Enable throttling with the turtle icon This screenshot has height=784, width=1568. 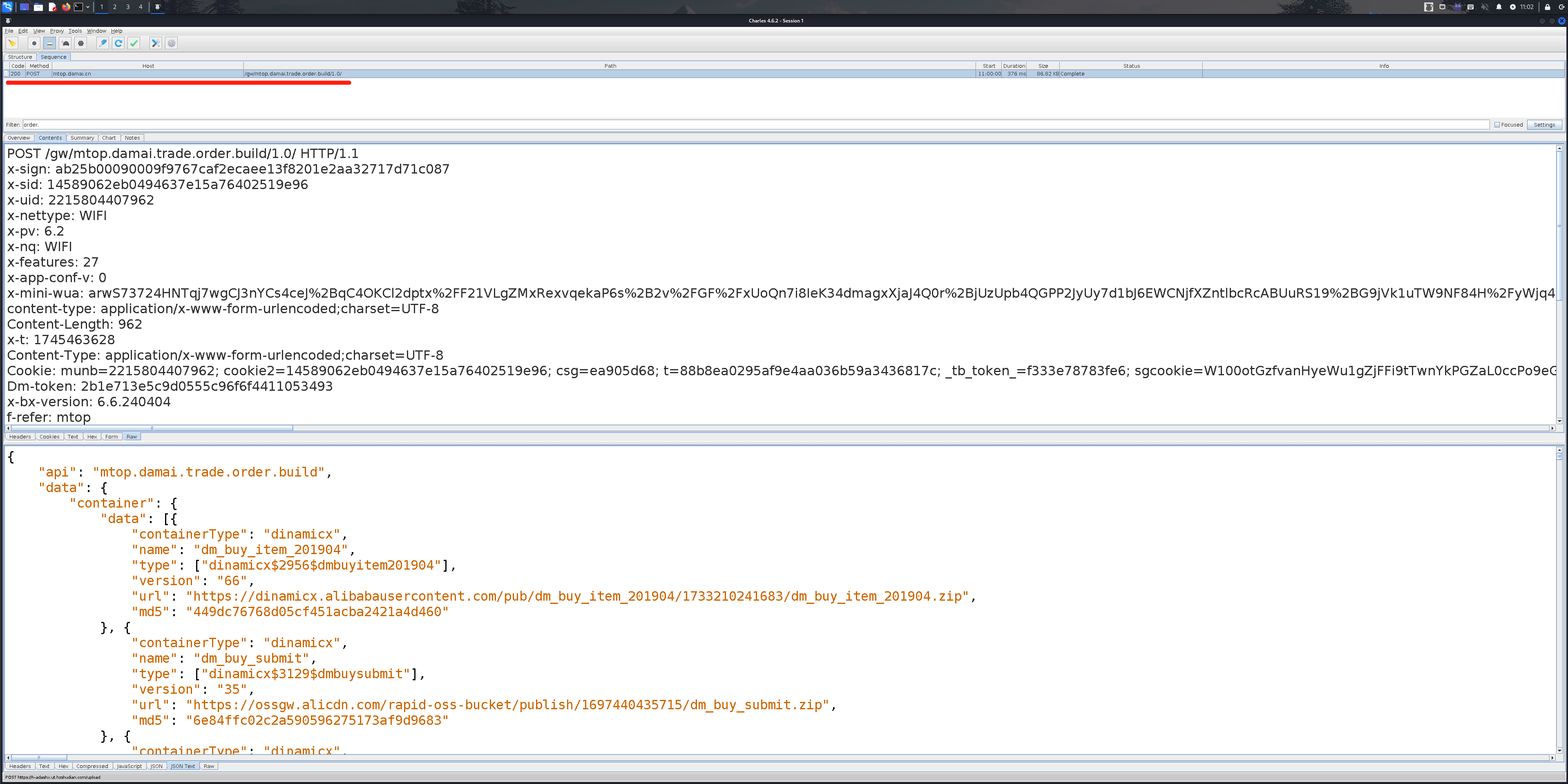[66, 43]
